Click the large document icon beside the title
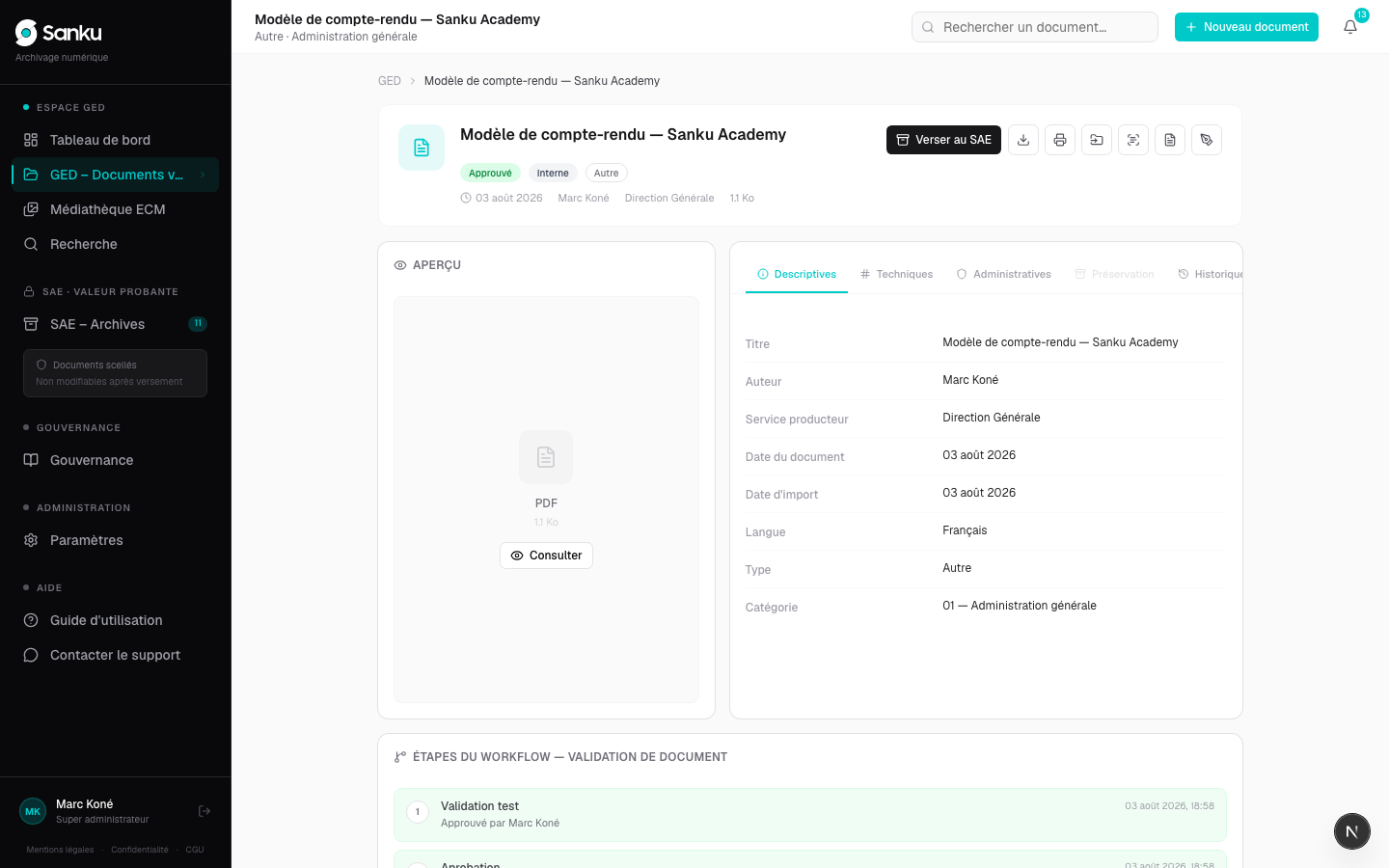This screenshot has height=868, width=1389. pos(422,148)
